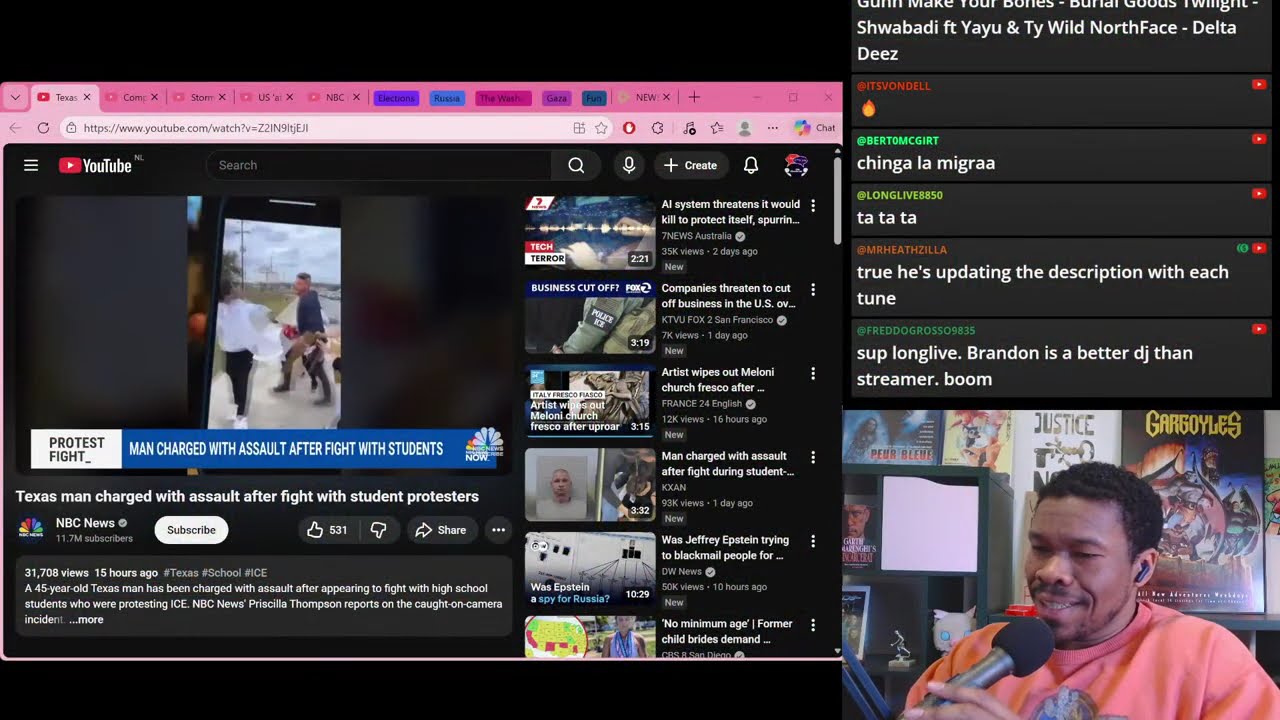
Task: Open the Meloni church fresco video thumbnail
Action: click(590, 401)
